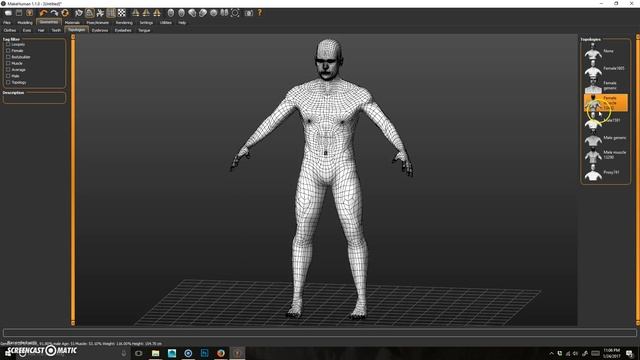The height and width of the screenshot is (360, 640).
Task: Click the middle symmetry triangle icon
Action: pyautogui.click(x=146, y=13)
